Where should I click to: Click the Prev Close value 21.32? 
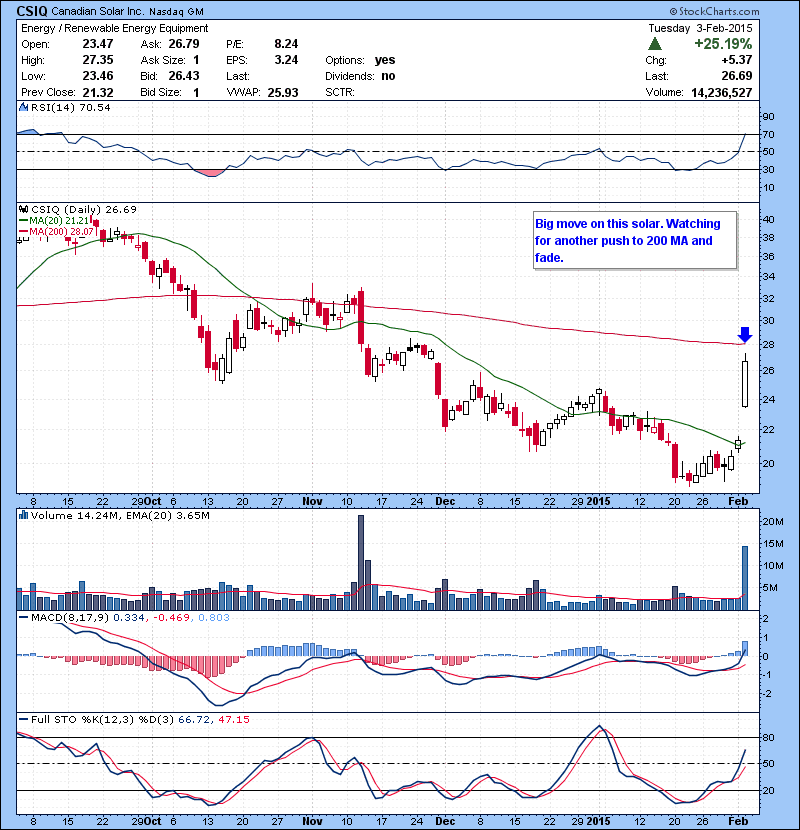coord(98,92)
